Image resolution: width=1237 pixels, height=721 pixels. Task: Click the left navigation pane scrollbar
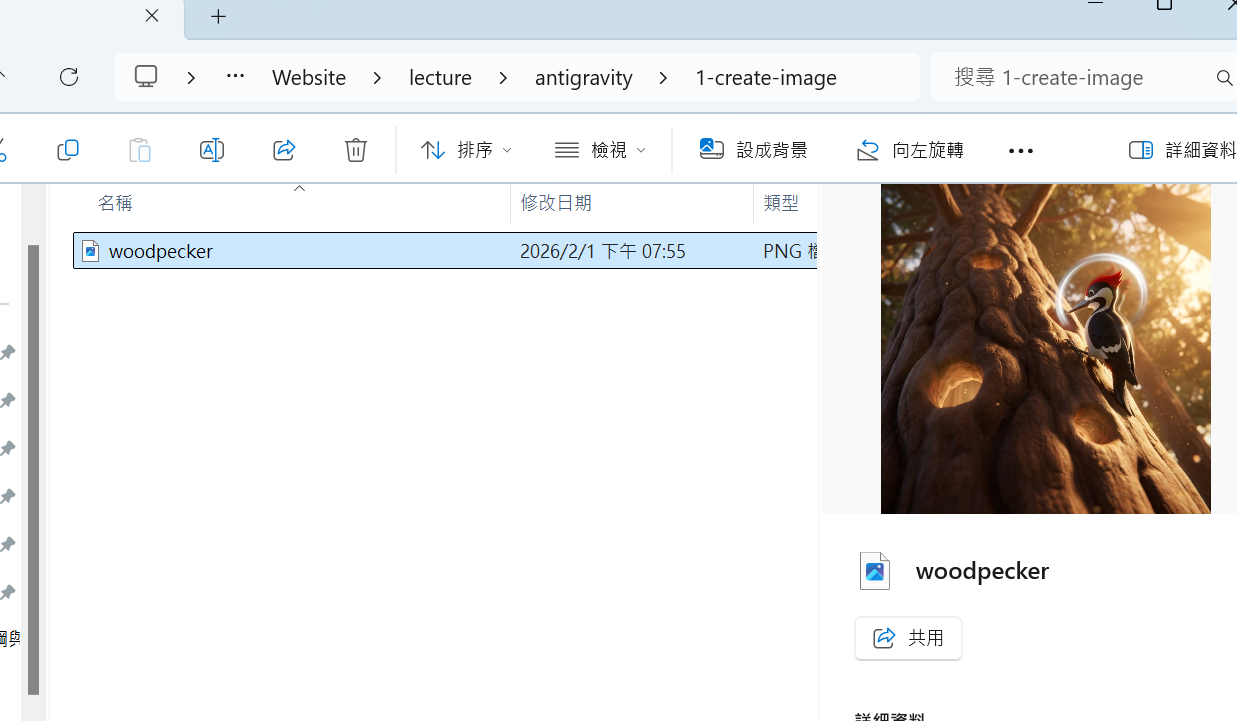(33, 470)
